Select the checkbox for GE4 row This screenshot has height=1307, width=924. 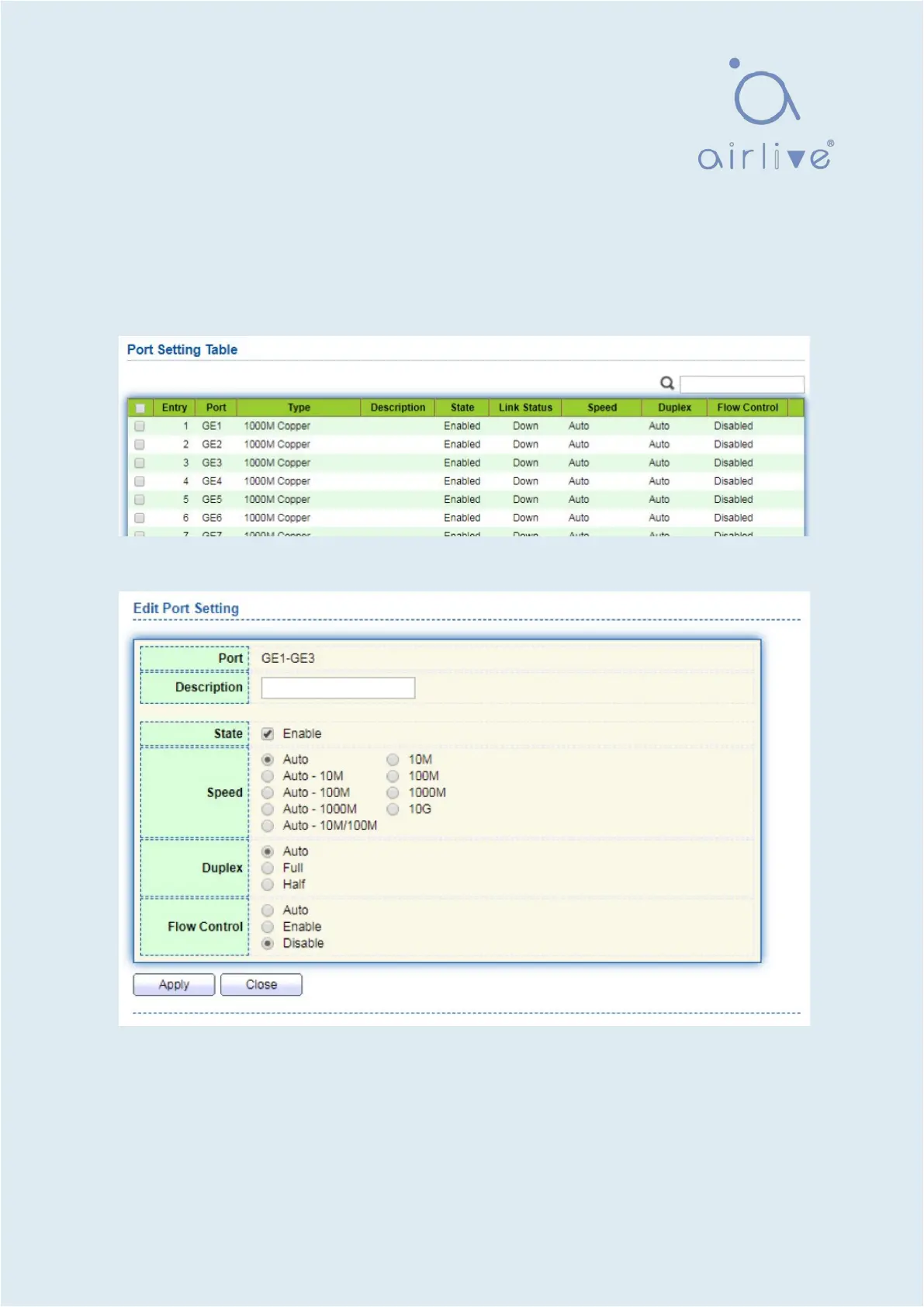click(140, 481)
